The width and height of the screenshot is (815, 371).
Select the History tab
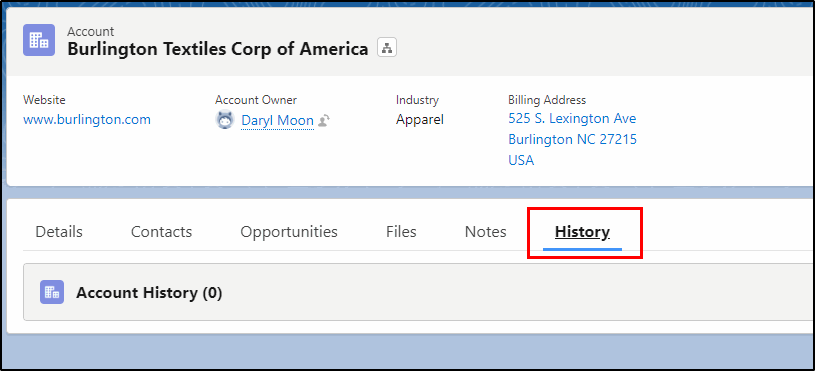(582, 232)
